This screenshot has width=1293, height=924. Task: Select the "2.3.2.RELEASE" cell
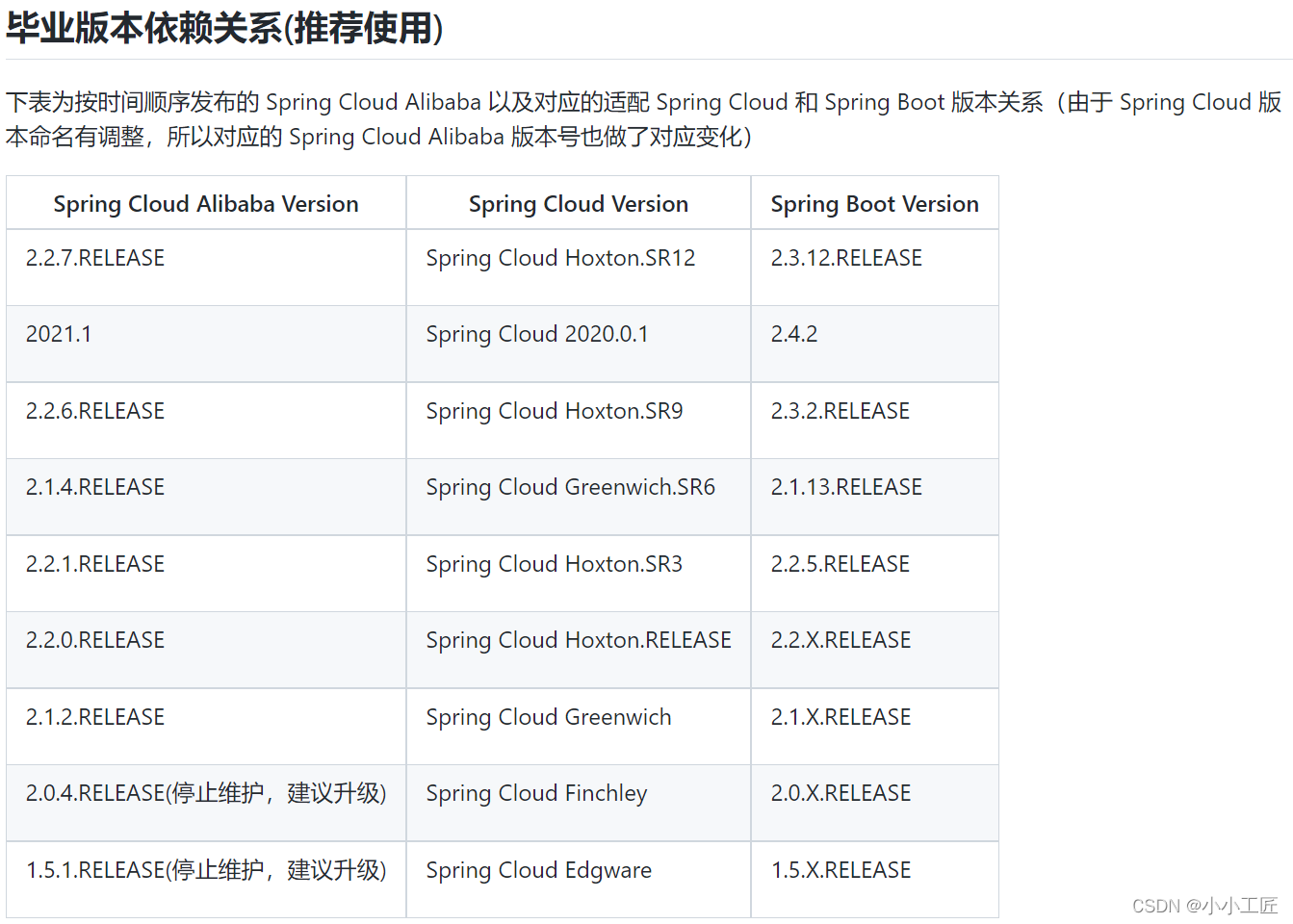874,421
